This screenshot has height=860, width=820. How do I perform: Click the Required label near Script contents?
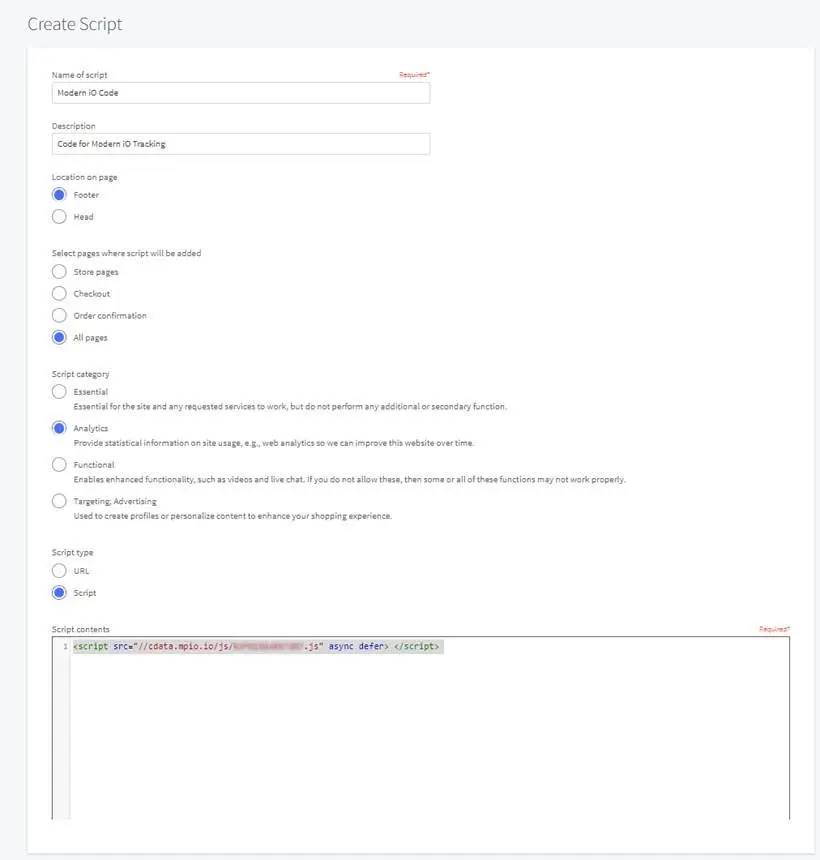(x=773, y=629)
